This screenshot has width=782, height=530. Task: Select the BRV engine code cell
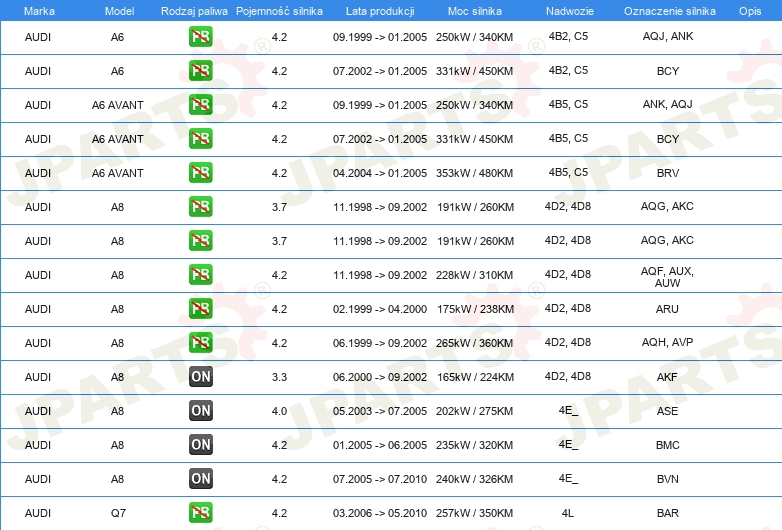point(668,173)
